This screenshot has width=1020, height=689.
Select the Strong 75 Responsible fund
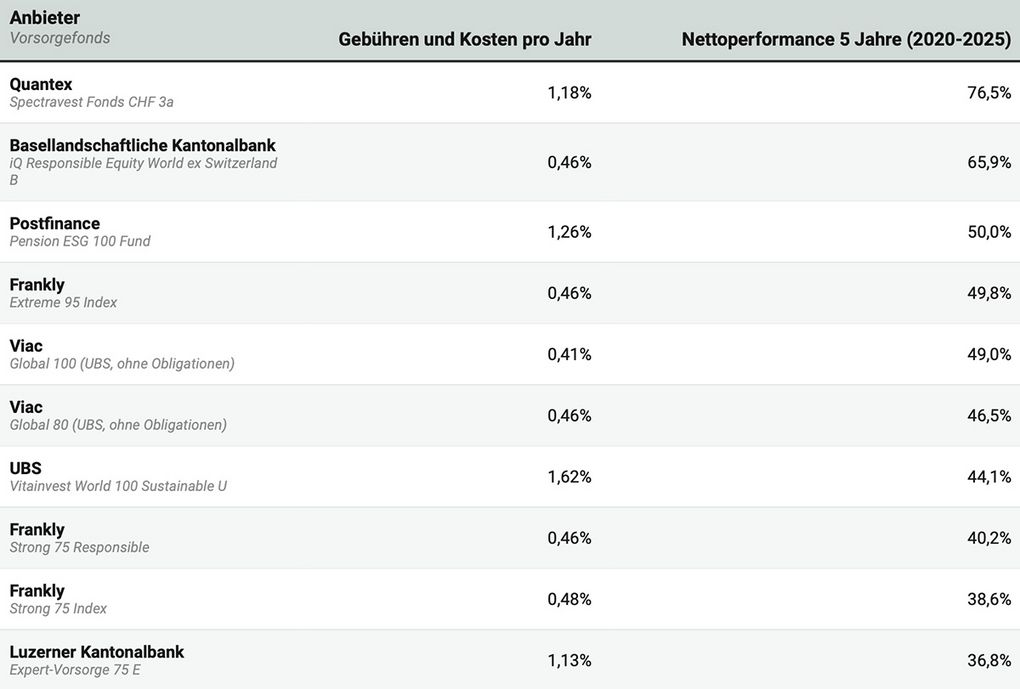point(79,547)
